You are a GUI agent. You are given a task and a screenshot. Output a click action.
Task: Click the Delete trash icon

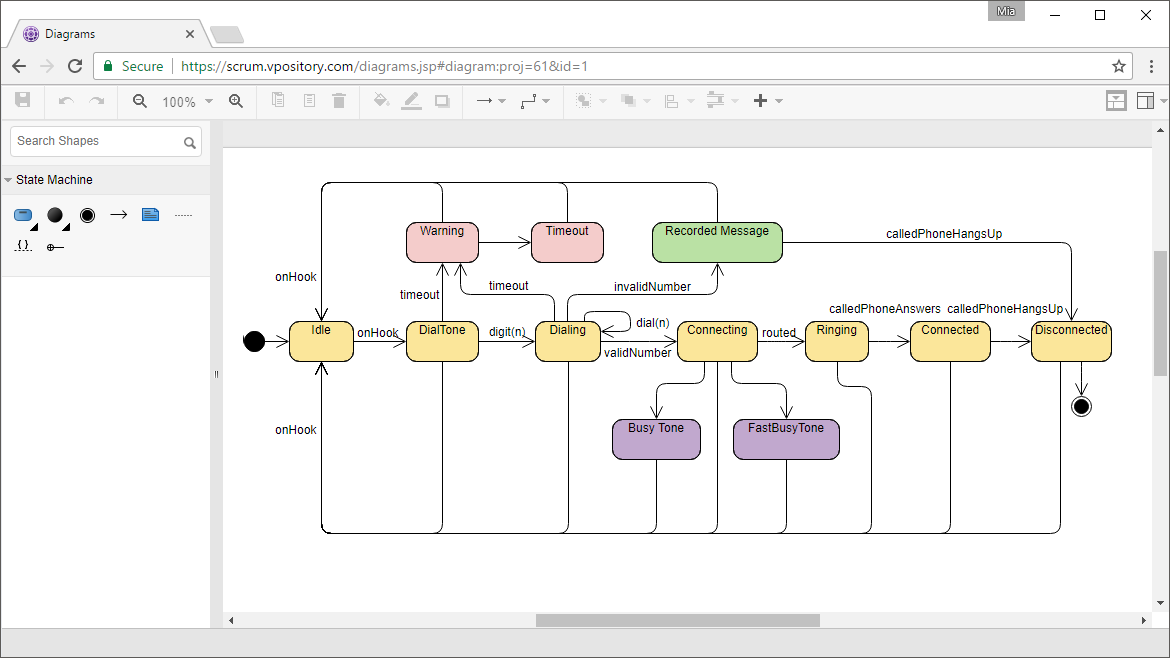339,100
